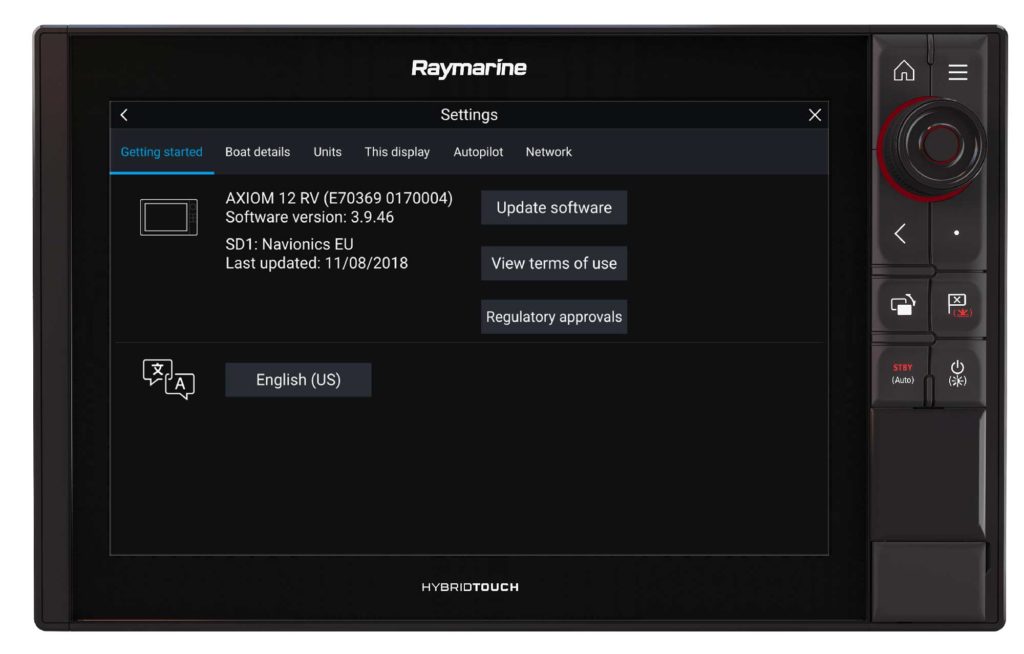Tap the power brightness key
Viewport: 1024px width, 654px height.
(957, 373)
